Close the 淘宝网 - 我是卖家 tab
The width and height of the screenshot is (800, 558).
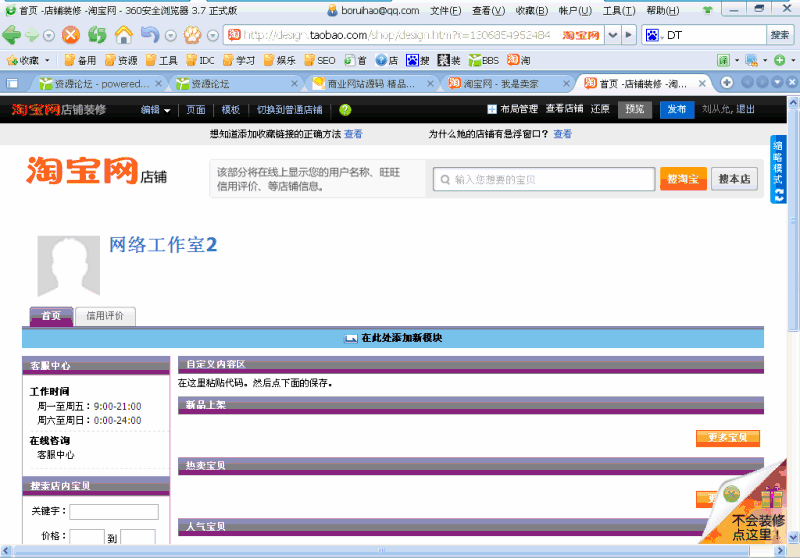(x=566, y=83)
